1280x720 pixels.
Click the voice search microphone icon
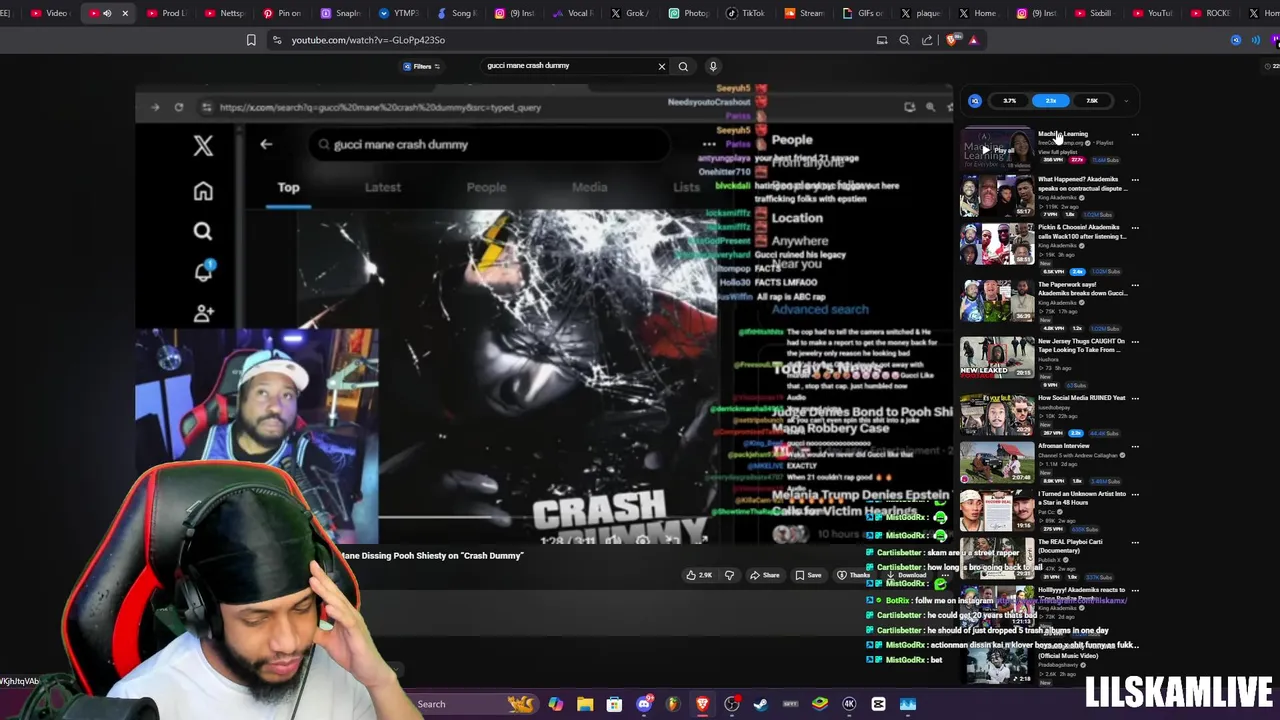(x=713, y=66)
